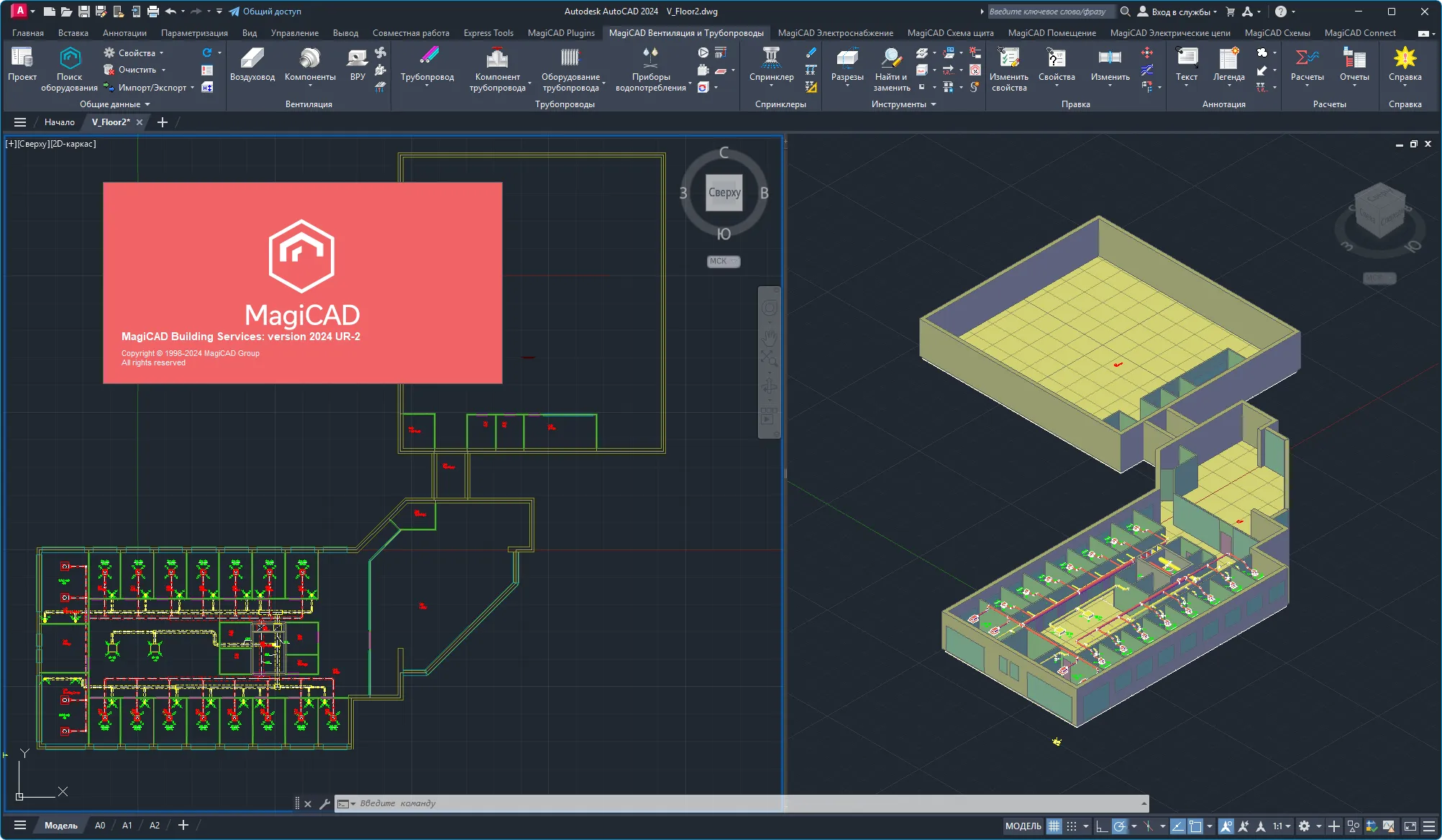
Task: Click Найти и заменить tool
Action: [892, 69]
